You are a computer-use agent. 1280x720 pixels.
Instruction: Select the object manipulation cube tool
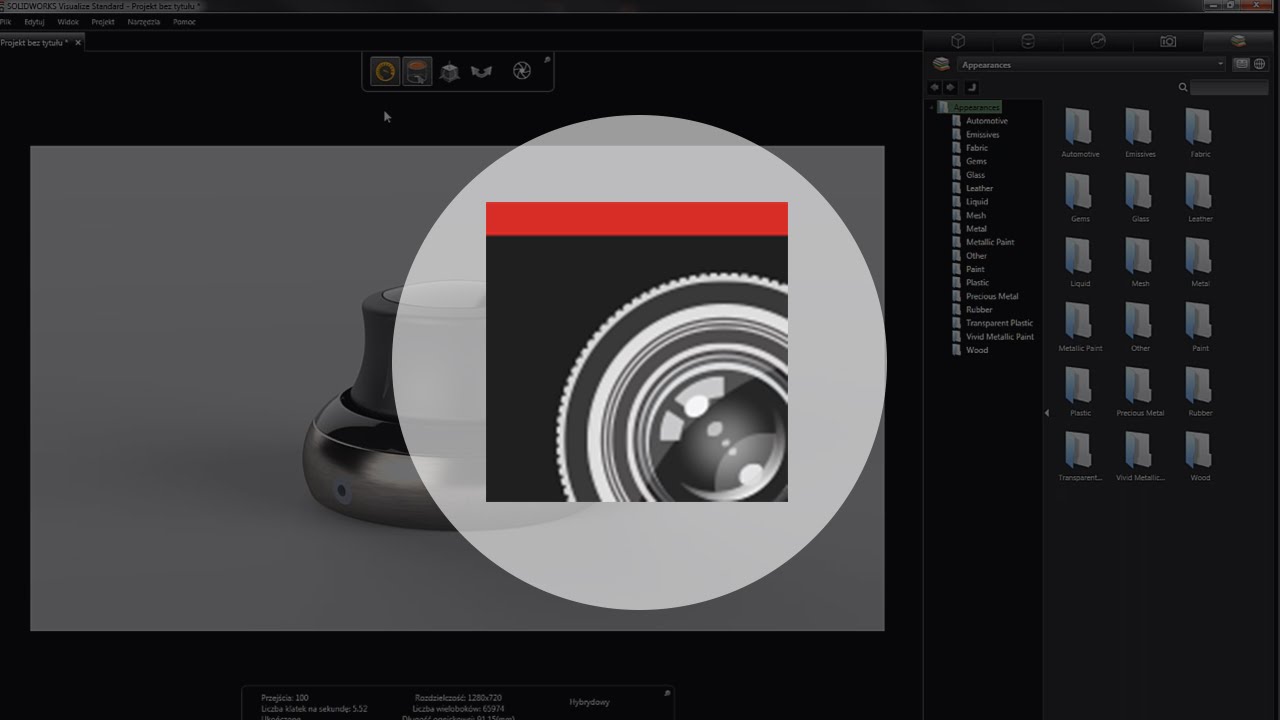coord(450,72)
